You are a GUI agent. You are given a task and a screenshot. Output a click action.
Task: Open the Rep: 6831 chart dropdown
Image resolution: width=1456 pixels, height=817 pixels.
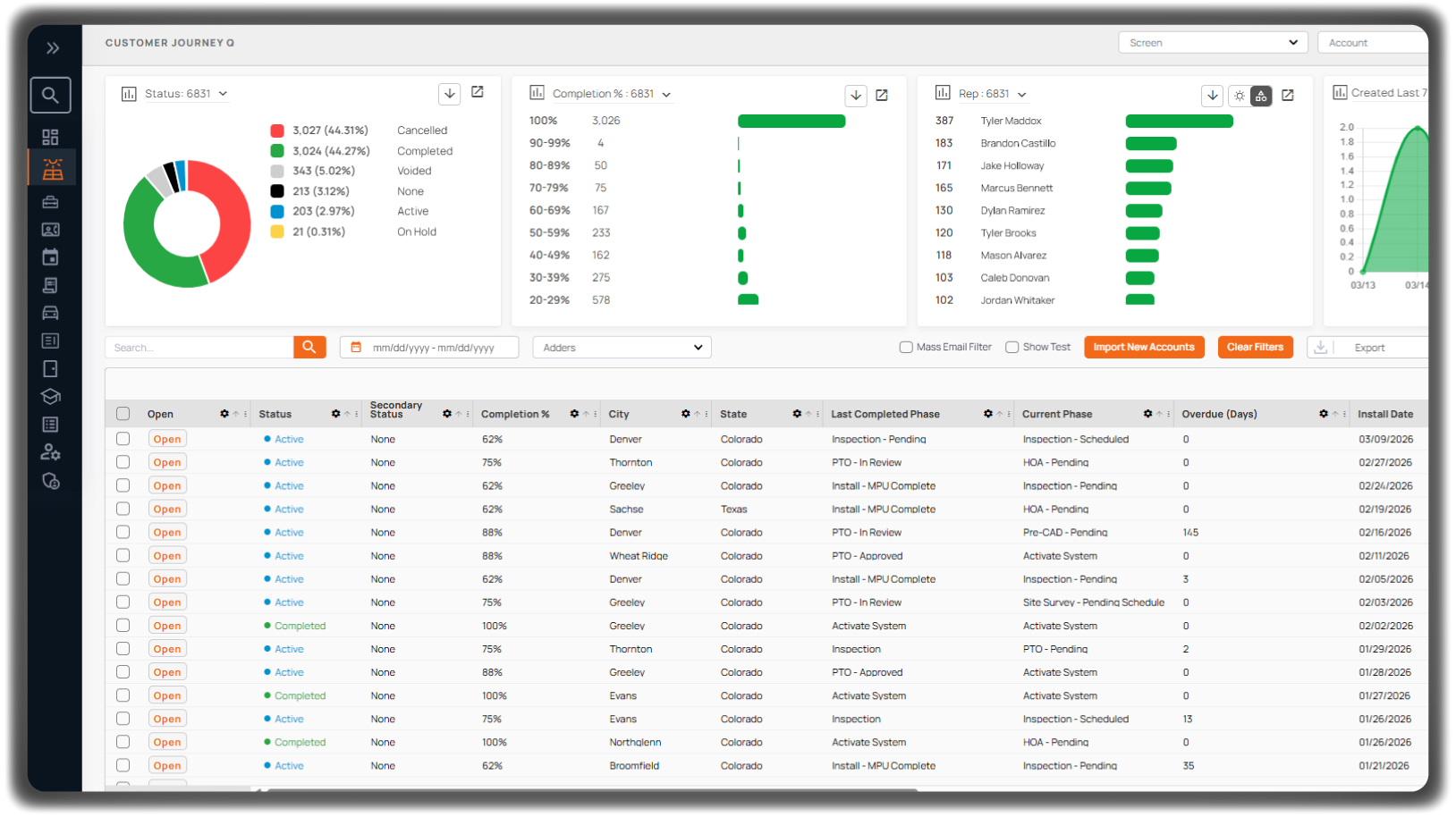click(992, 94)
